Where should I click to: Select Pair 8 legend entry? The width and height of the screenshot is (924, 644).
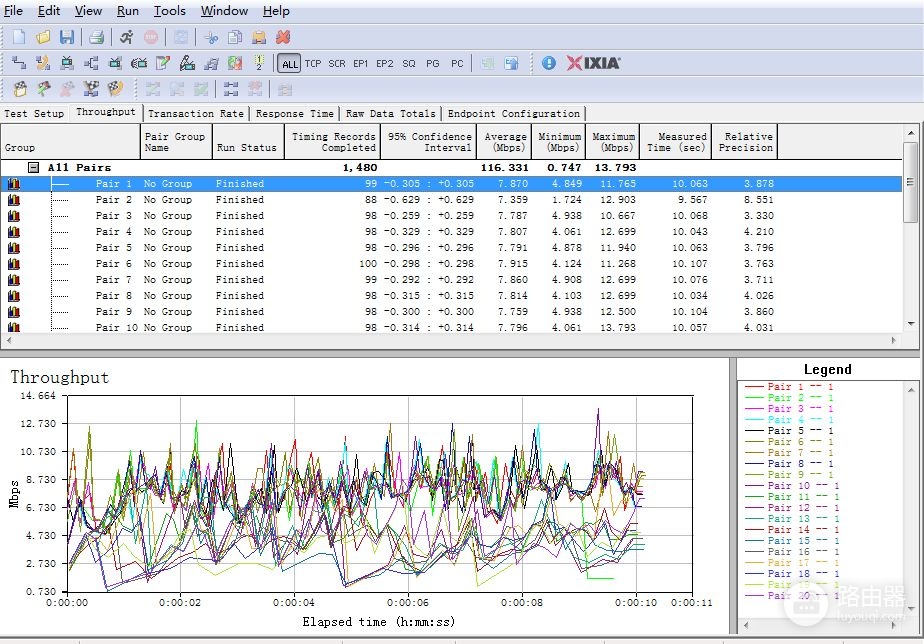click(799, 464)
